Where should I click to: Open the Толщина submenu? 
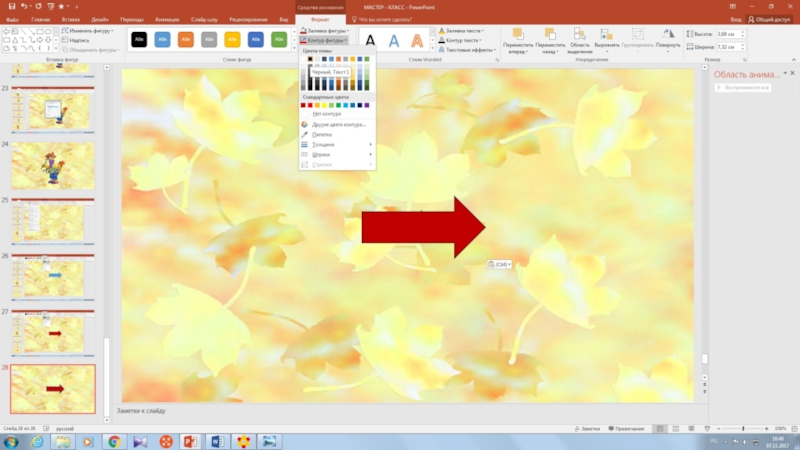pos(337,145)
